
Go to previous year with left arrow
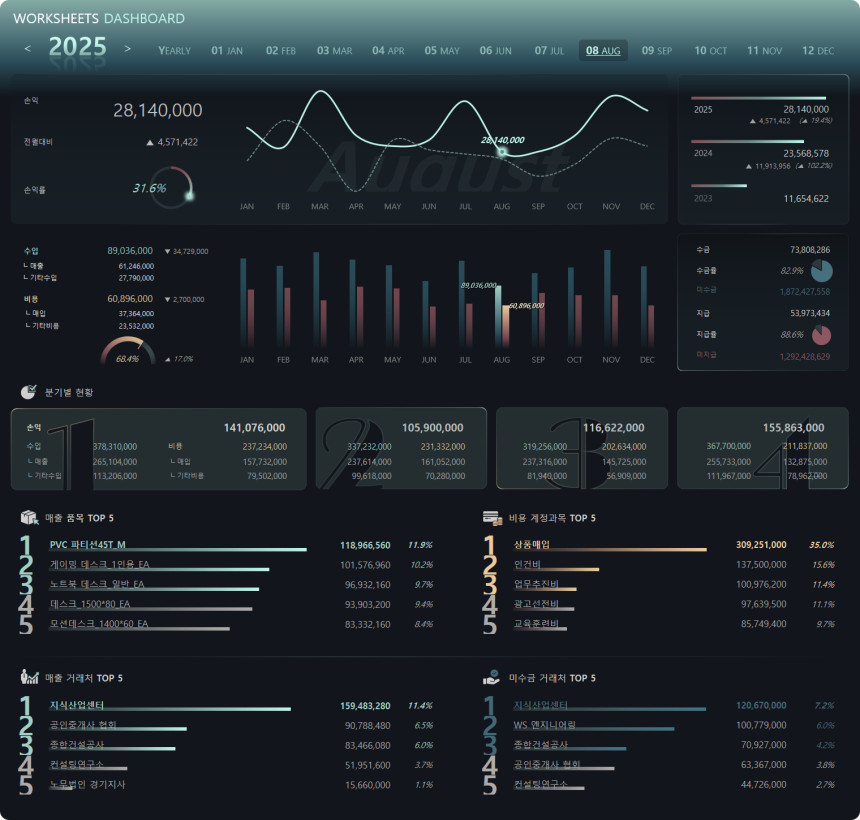pyautogui.click(x=28, y=48)
